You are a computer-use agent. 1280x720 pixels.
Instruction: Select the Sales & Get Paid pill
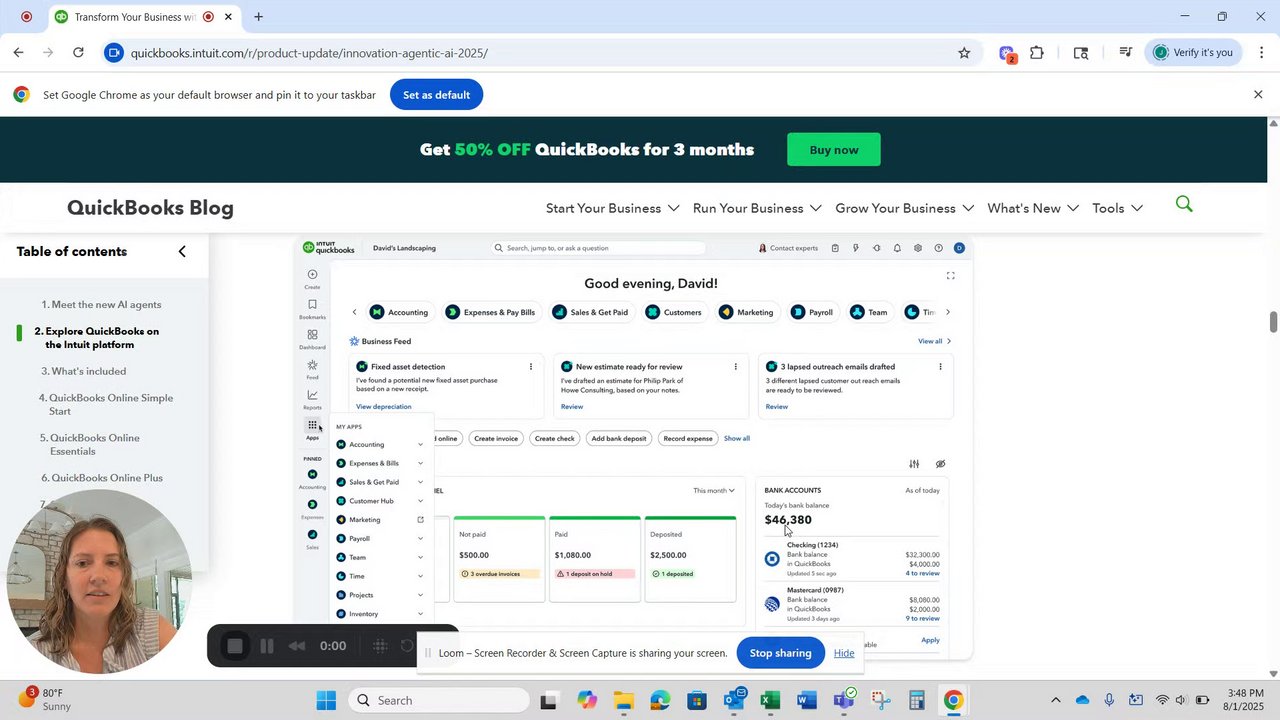591,312
